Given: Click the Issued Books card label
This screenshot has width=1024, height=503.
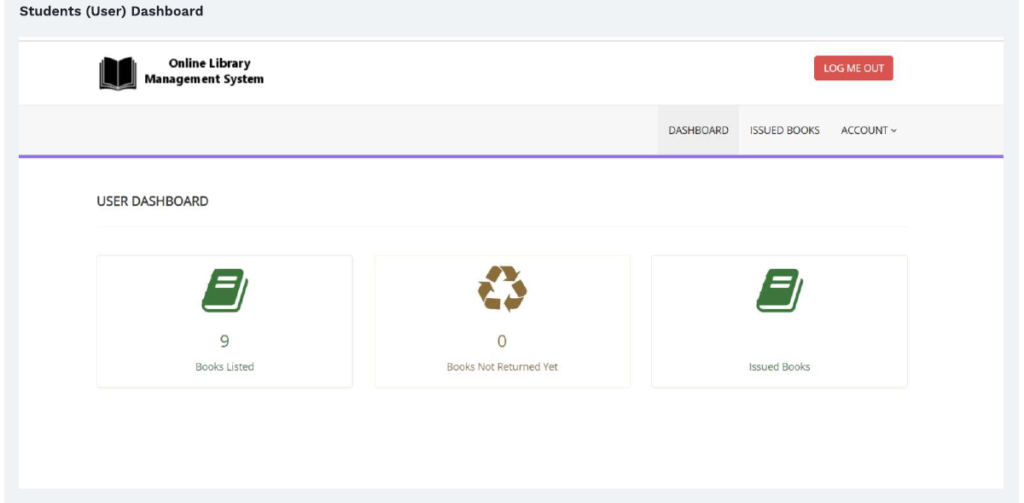Looking at the screenshot, I should [x=779, y=367].
